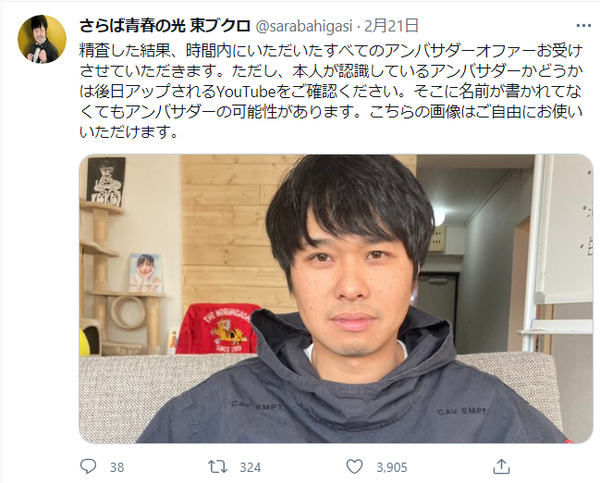
Task: Like the tweet with the heart icon
Action: pos(354,467)
